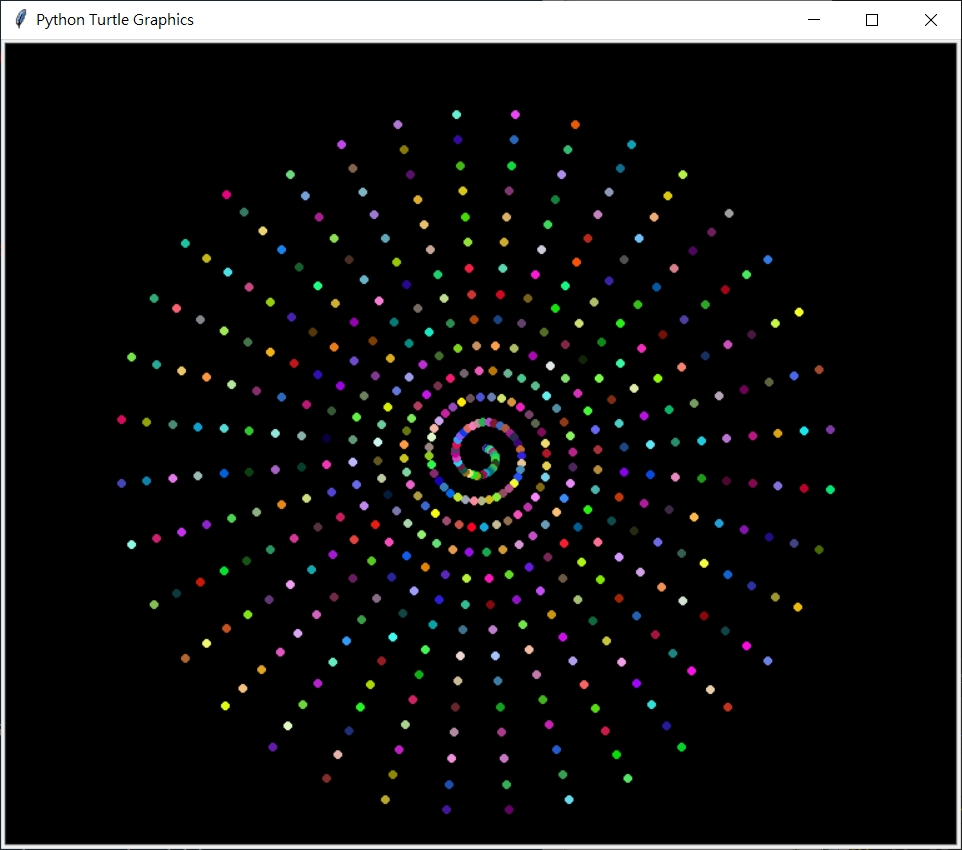Minimize the Python Turtle Graphics window
962x850 pixels.
point(813,19)
